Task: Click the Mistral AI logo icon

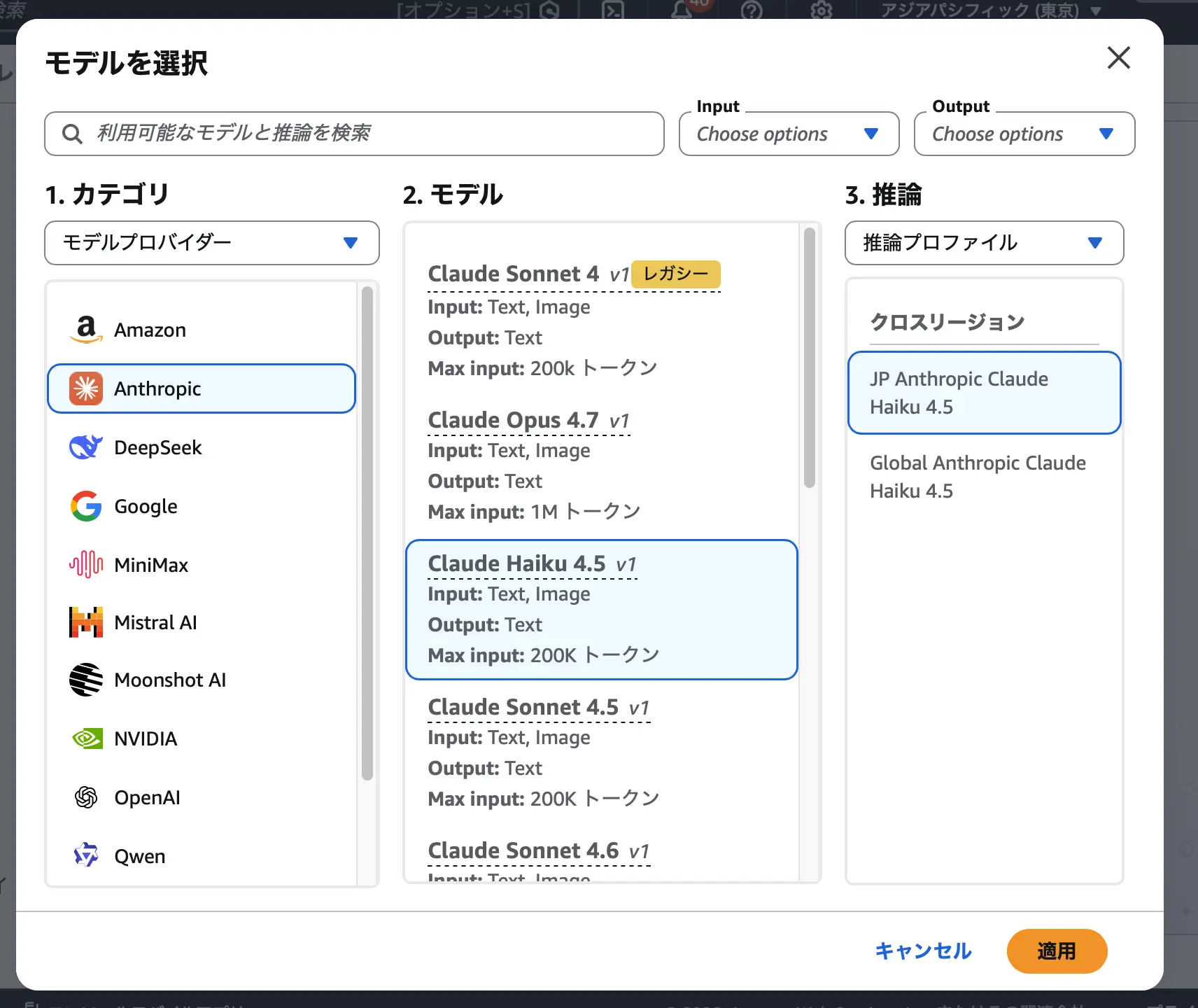Action: pos(86,622)
